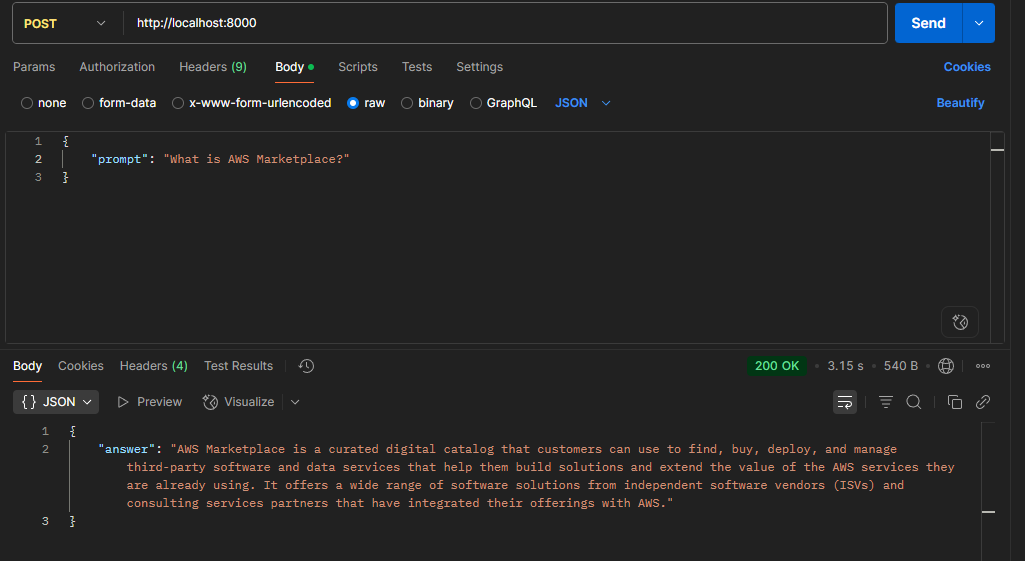This screenshot has width=1025, height=561.
Task: Open the response Cookies tab
Action: pyautogui.click(x=80, y=366)
